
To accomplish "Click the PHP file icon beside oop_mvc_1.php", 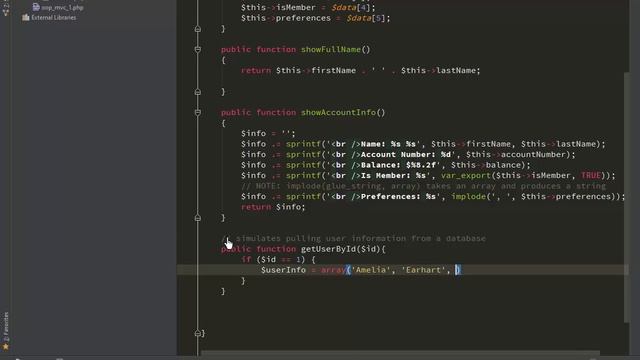I will coord(36,7).
